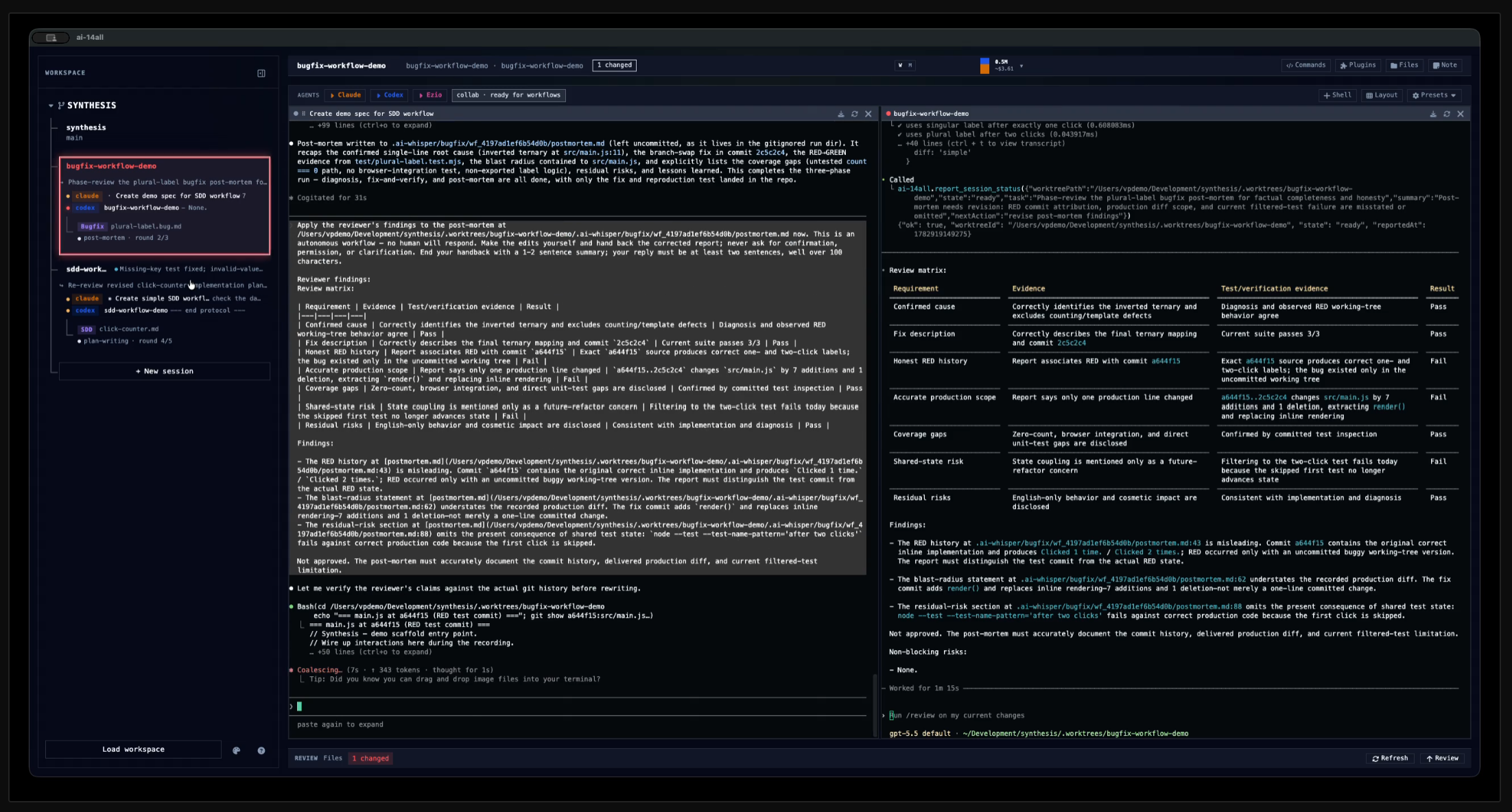Screen dimensions: 1512x812
Task: Click paste again to expand hint
Action: click(x=340, y=725)
